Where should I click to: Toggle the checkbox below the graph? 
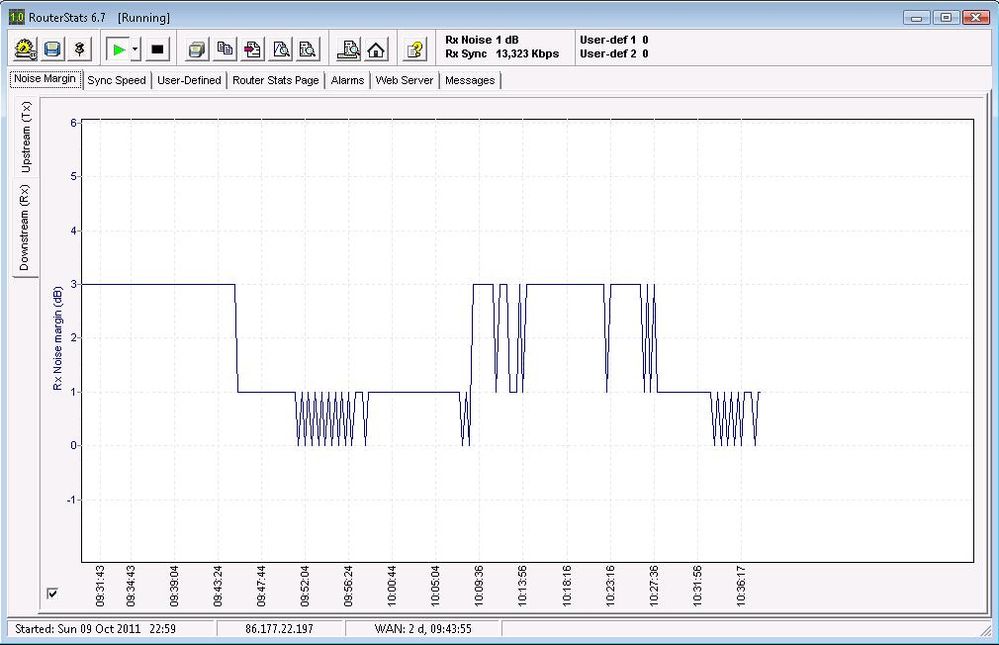pyautogui.click(x=53, y=594)
